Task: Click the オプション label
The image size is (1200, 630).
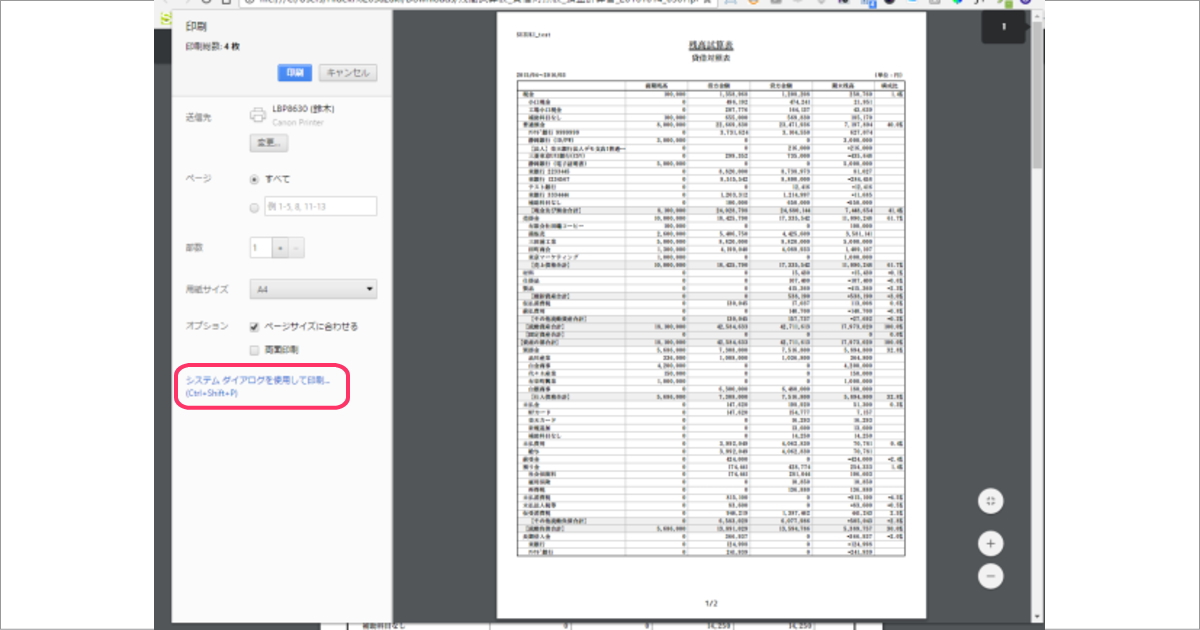Action: coord(206,326)
